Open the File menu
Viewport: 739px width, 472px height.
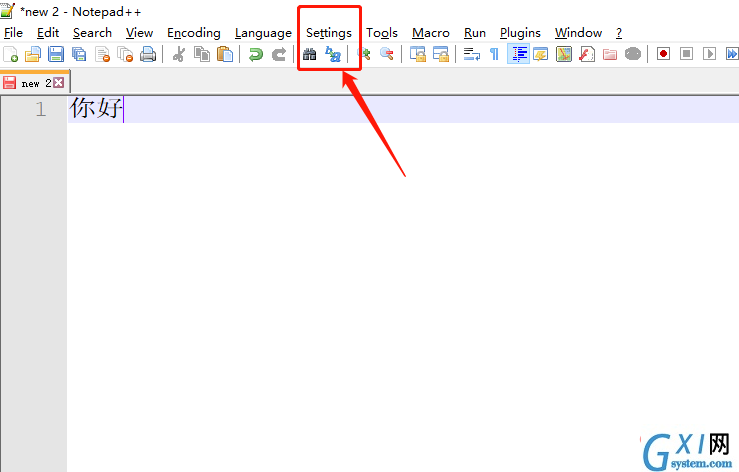point(13,33)
